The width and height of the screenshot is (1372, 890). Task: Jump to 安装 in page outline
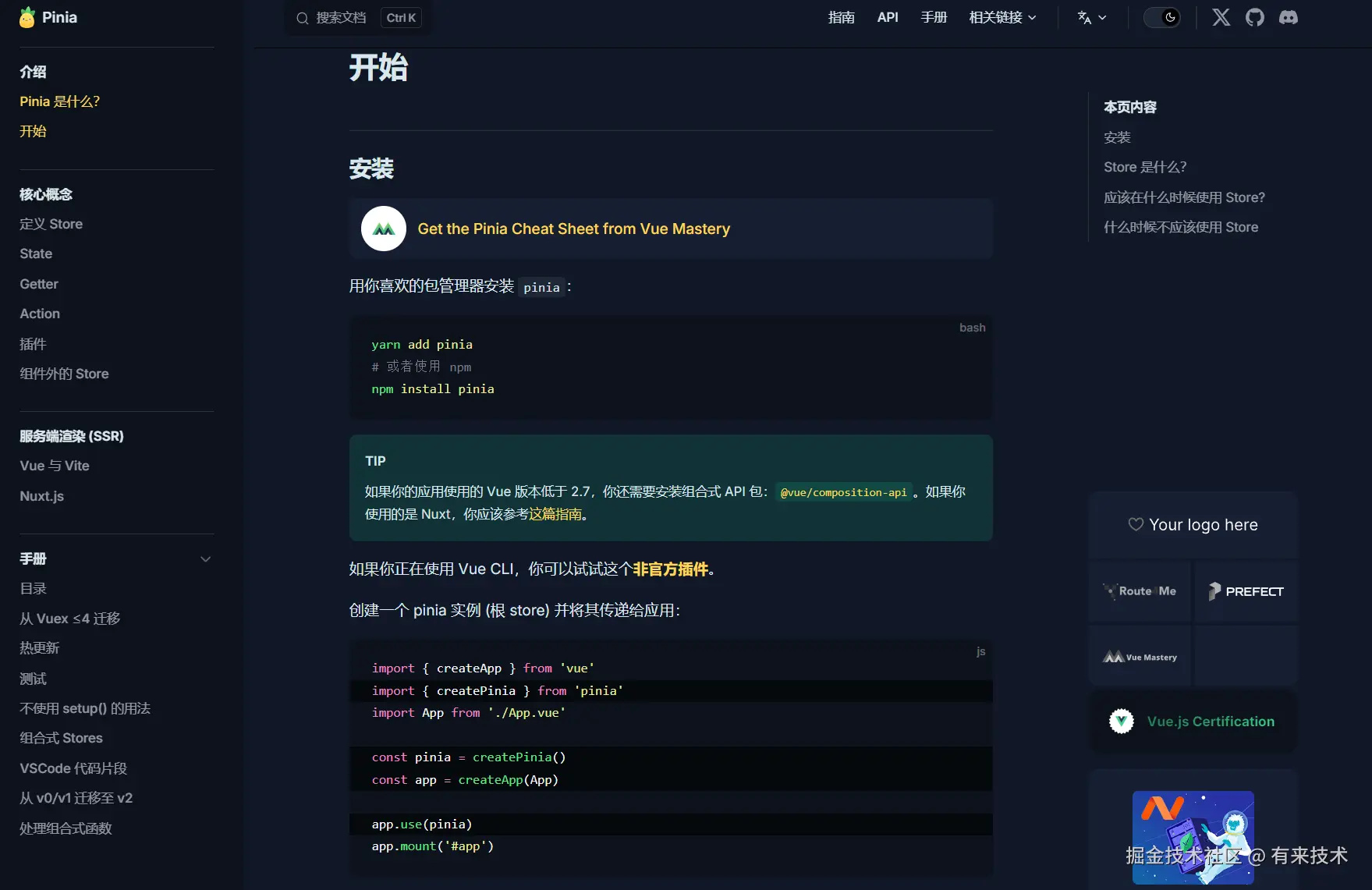tap(1117, 137)
